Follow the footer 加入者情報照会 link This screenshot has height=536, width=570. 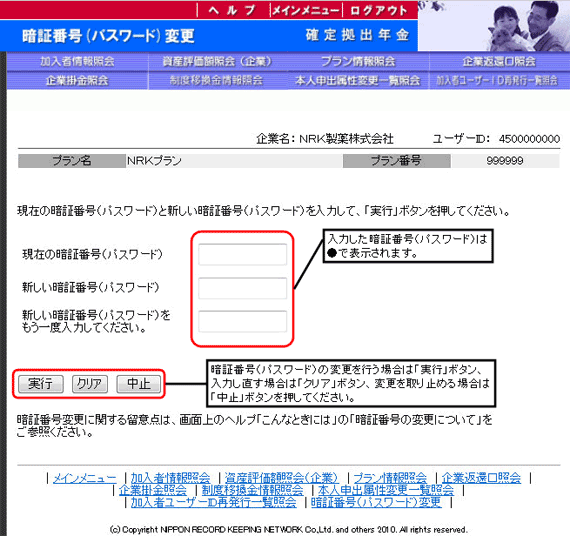[170, 478]
